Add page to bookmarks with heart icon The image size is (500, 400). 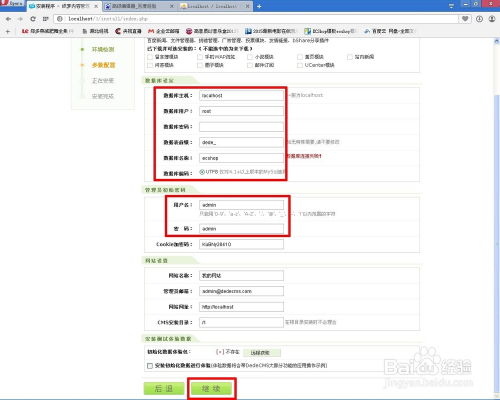tap(465, 19)
